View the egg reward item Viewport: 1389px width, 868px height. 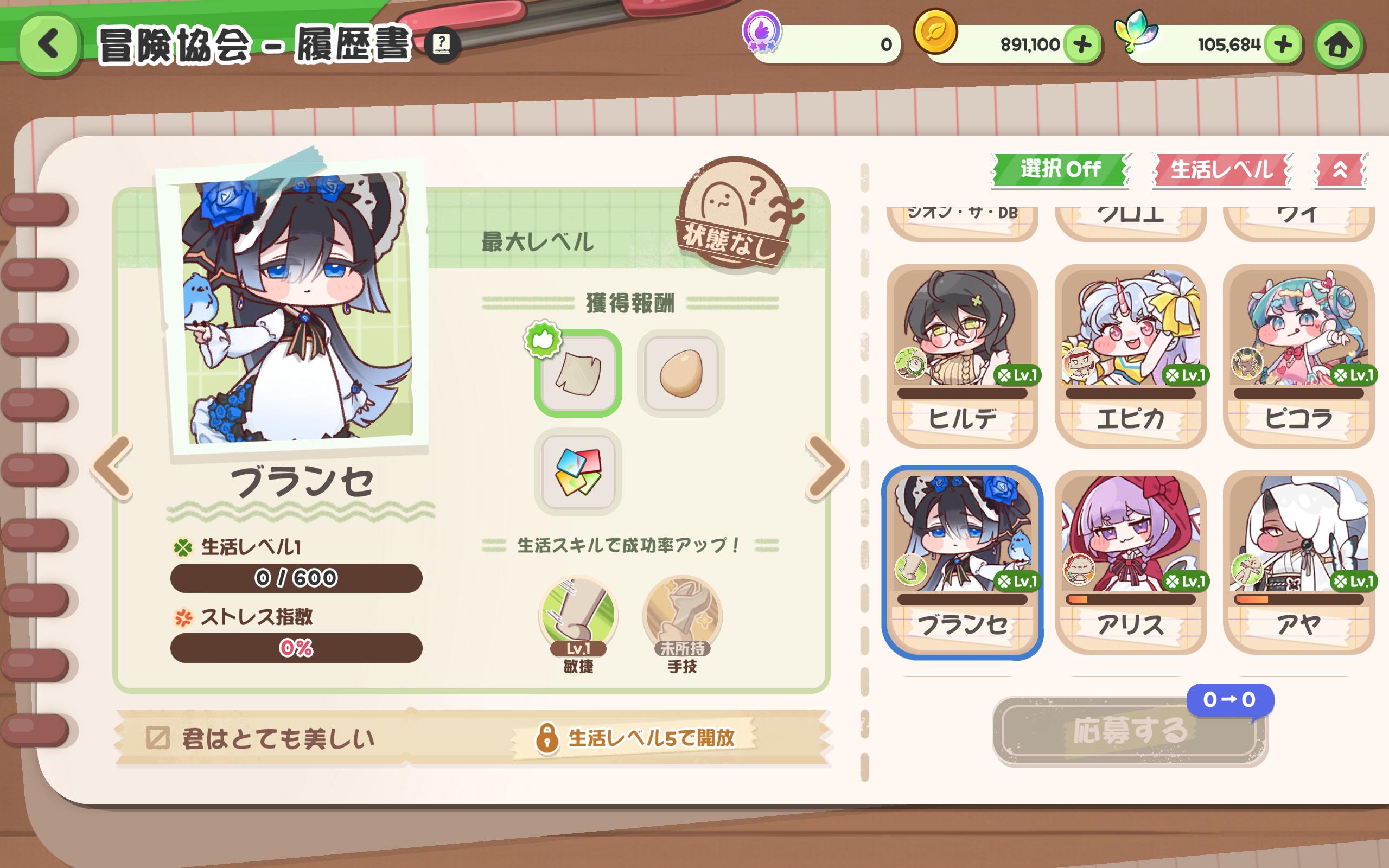(x=681, y=373)
